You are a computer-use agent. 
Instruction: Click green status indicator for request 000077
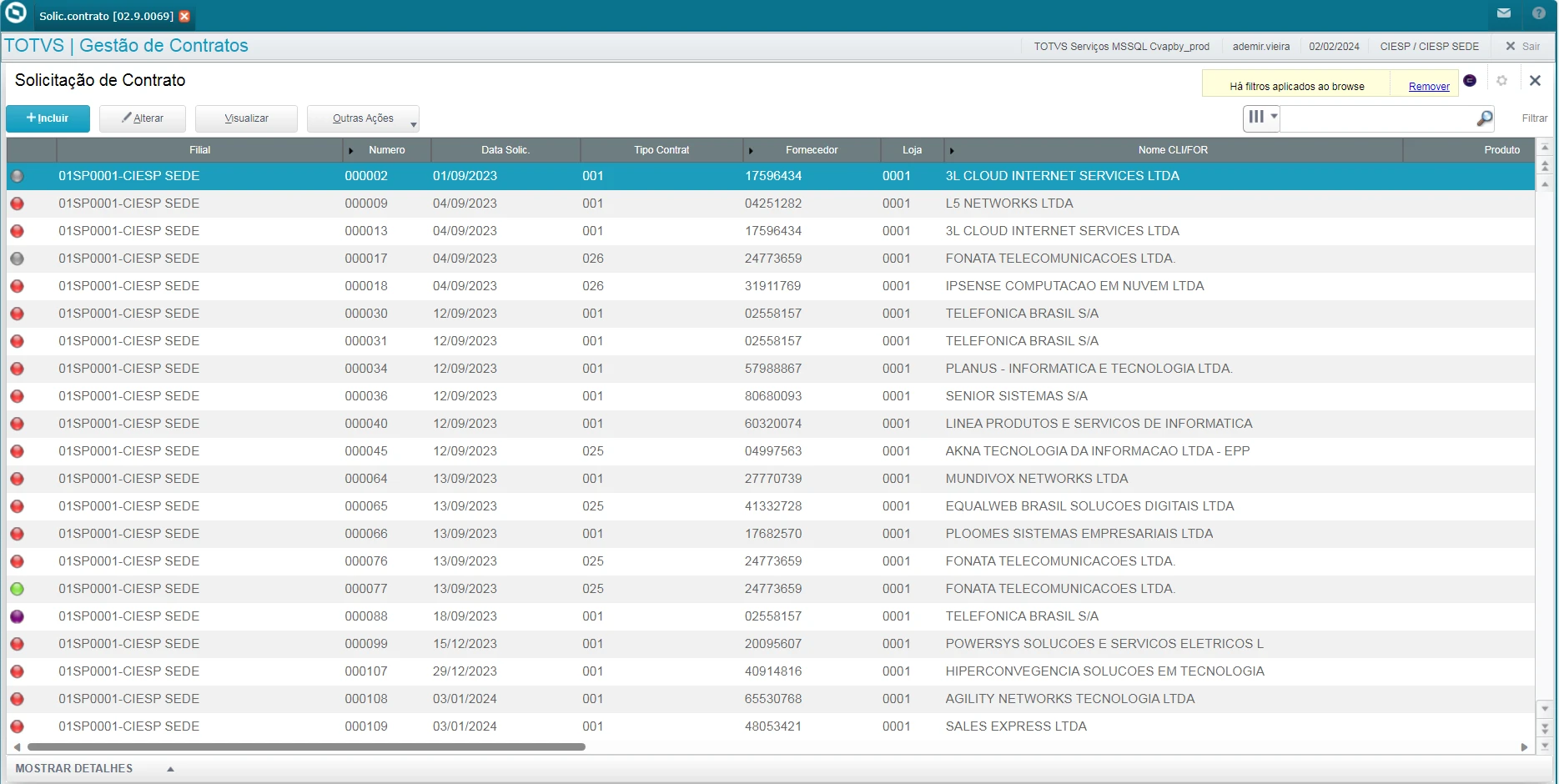coord(17,589)
